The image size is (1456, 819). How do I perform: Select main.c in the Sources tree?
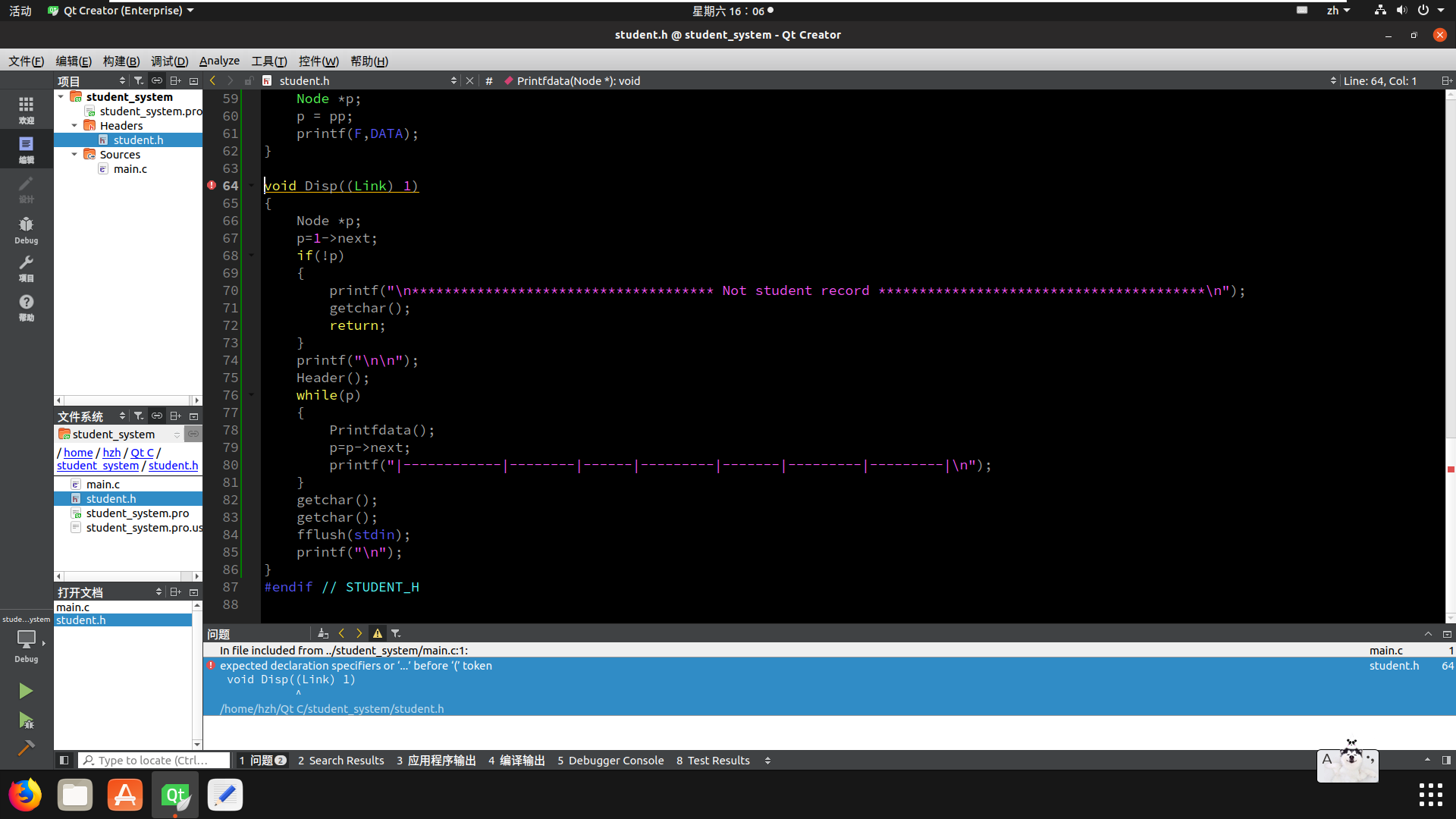(130, 168)
